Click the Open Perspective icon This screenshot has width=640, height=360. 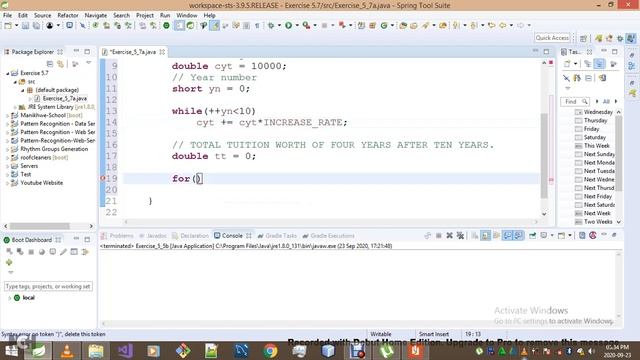[x=583, y=38]
